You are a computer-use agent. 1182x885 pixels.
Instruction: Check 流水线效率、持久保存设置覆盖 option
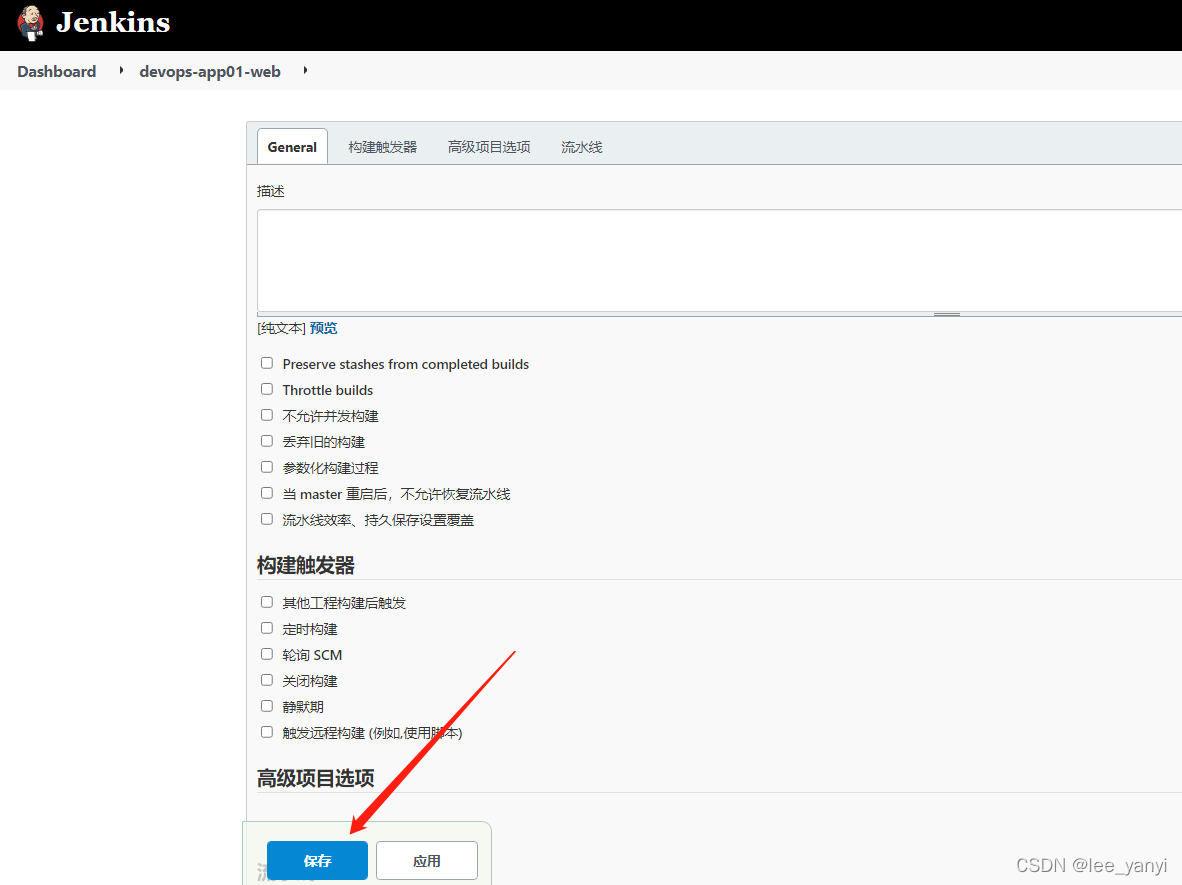pyautogui.click(x=267, y=519)
